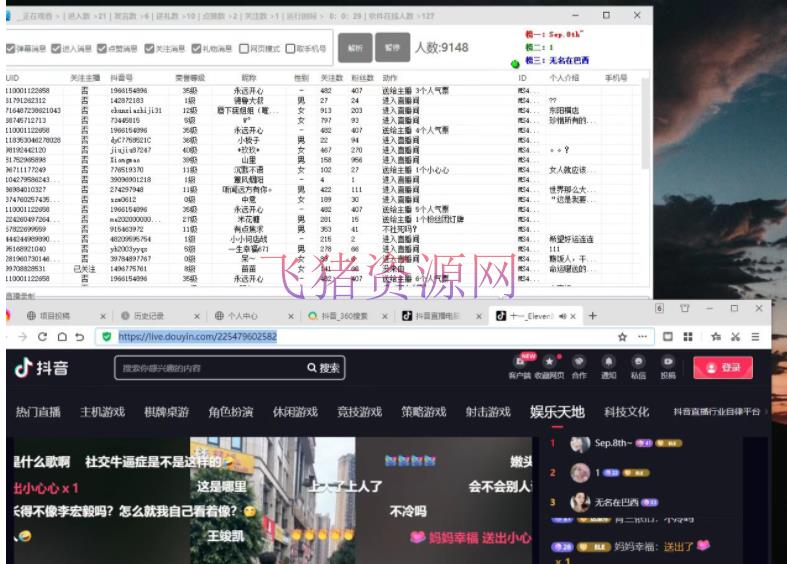Switch to the 项目投稿 tab
Viewport: 787px width, 564px height.
point(55,316)
